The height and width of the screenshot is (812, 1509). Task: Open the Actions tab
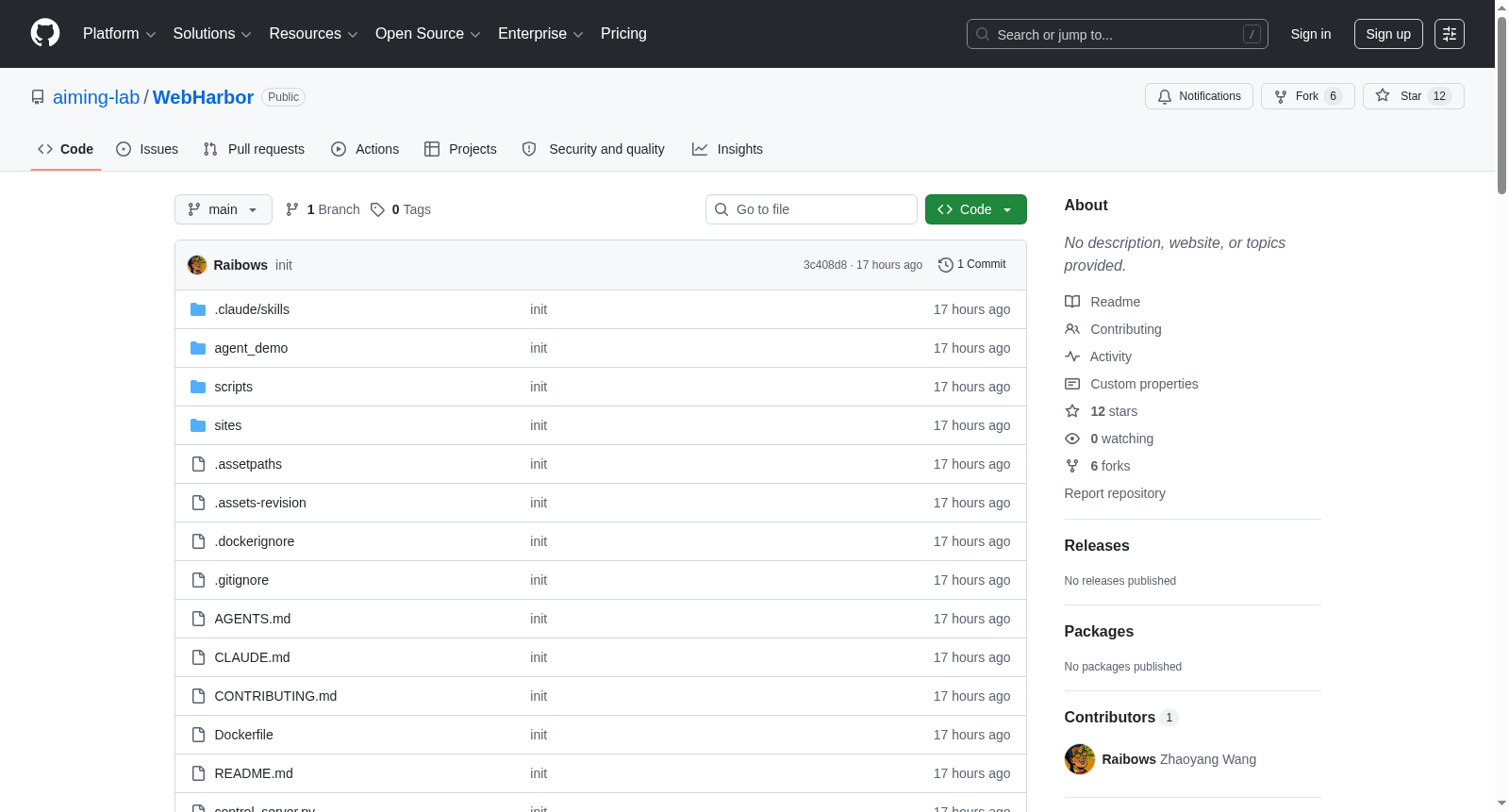click(x=365, y=149)
